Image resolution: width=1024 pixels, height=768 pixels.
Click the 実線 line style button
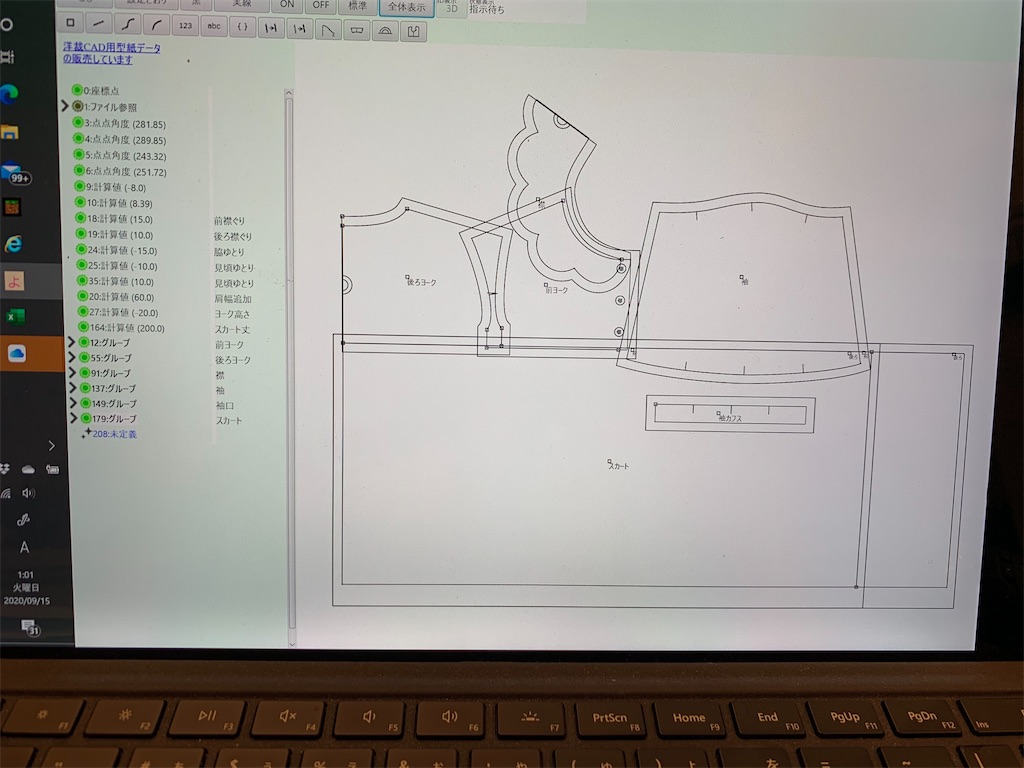[242, 4]
